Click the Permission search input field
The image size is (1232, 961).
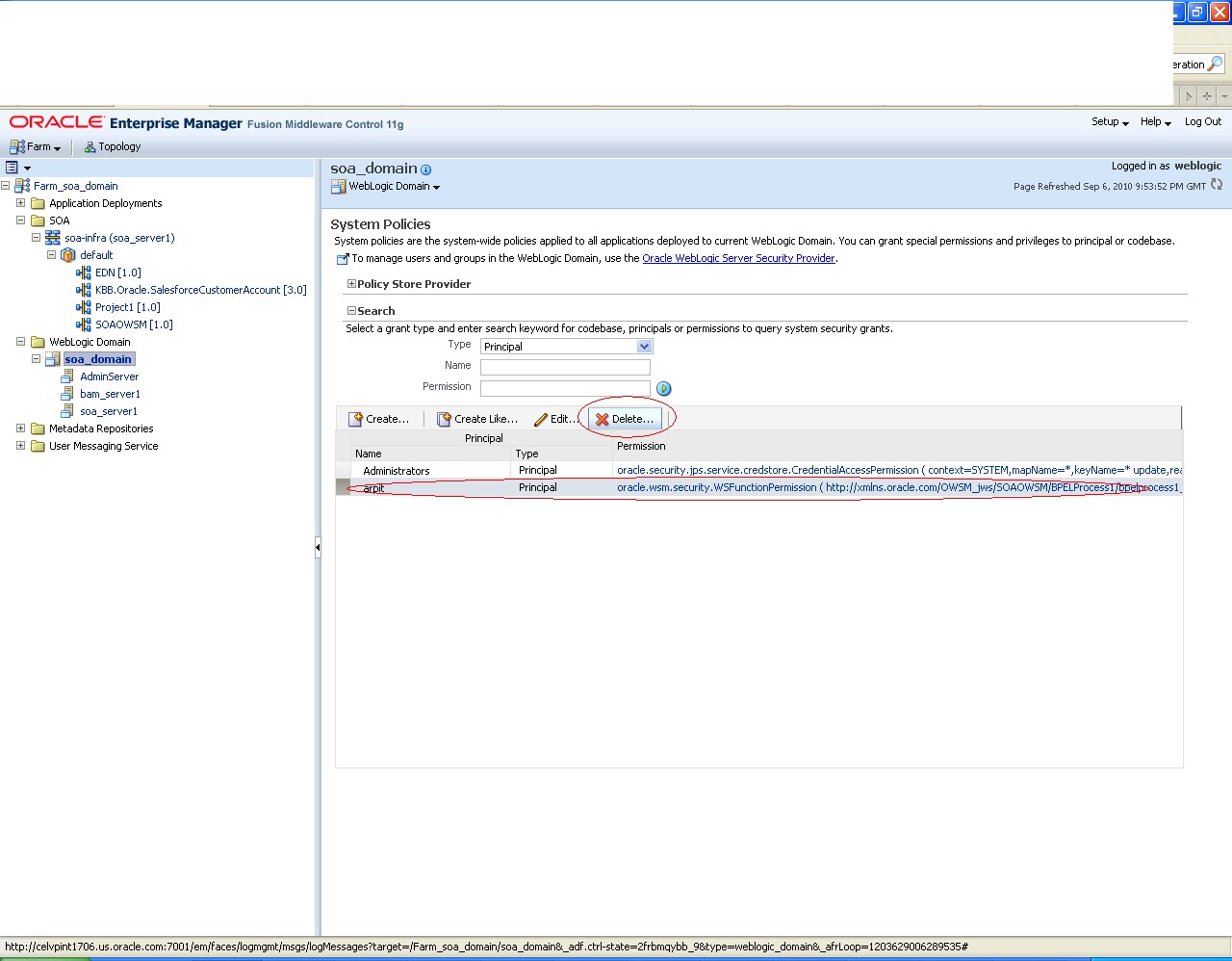(565, 388)
